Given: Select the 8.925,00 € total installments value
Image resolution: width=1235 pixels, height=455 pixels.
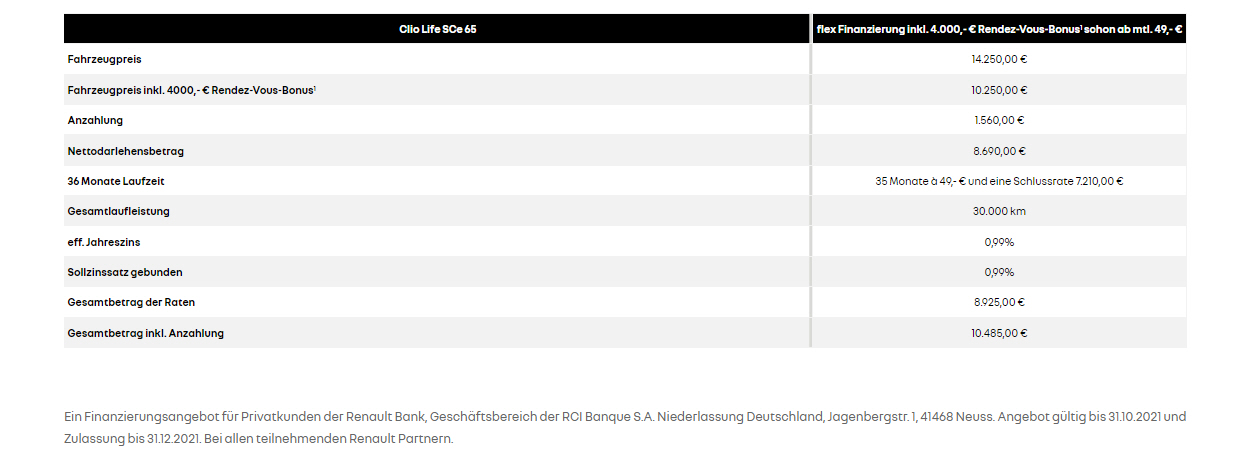Looking at the screenshot, I should point(999,302).
